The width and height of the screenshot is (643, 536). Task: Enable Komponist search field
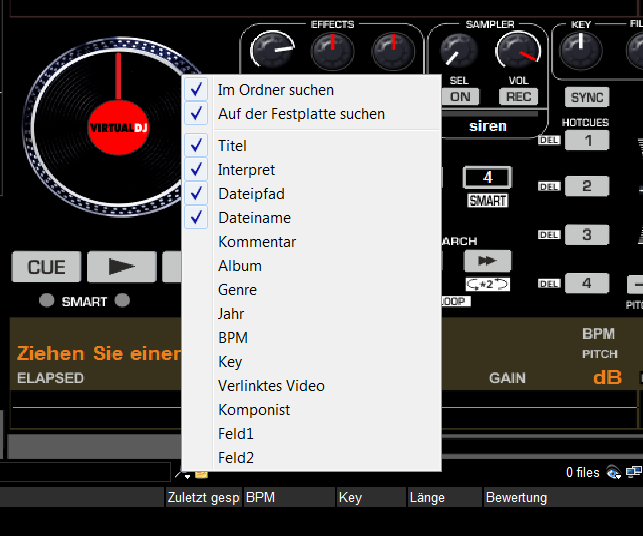coord(311,410)
